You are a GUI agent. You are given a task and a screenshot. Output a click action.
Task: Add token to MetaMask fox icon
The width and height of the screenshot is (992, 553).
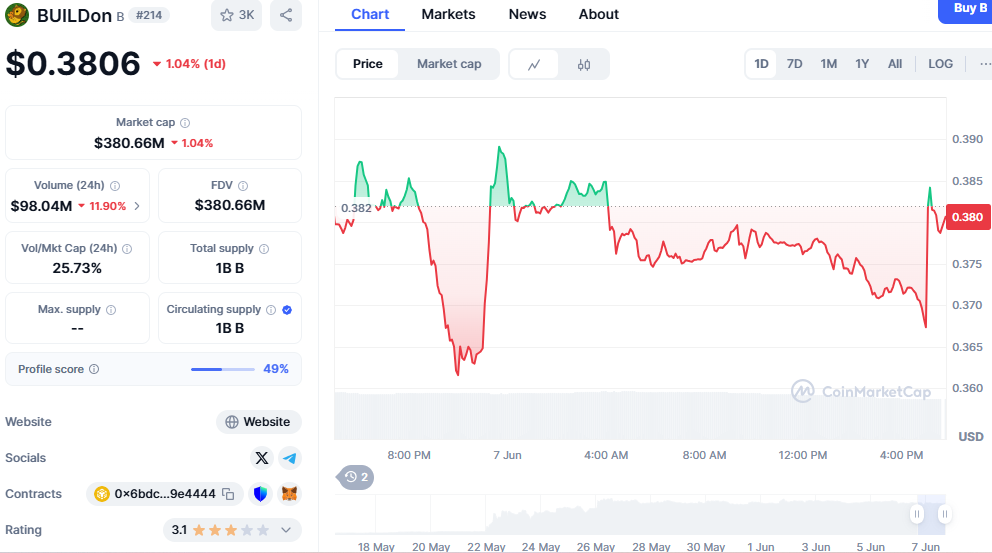pos(290,494)
